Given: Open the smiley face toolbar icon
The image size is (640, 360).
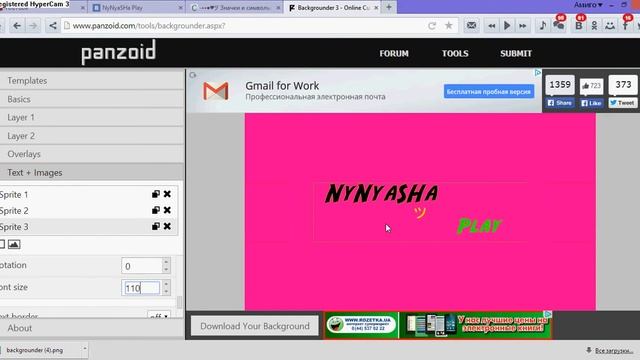Looking at the screenshot, I should pyautogui.click(x=610, y=26).
